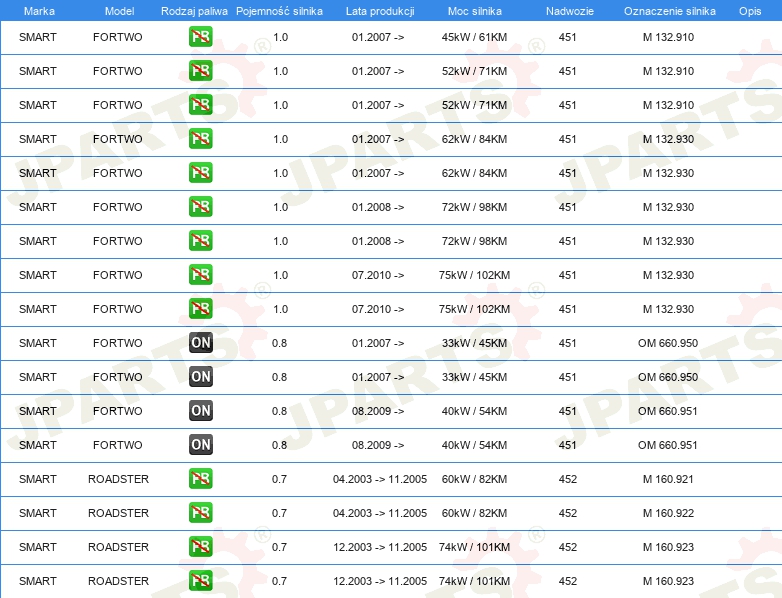Click the Pojemność silnika column header

(x=279, y=10)
